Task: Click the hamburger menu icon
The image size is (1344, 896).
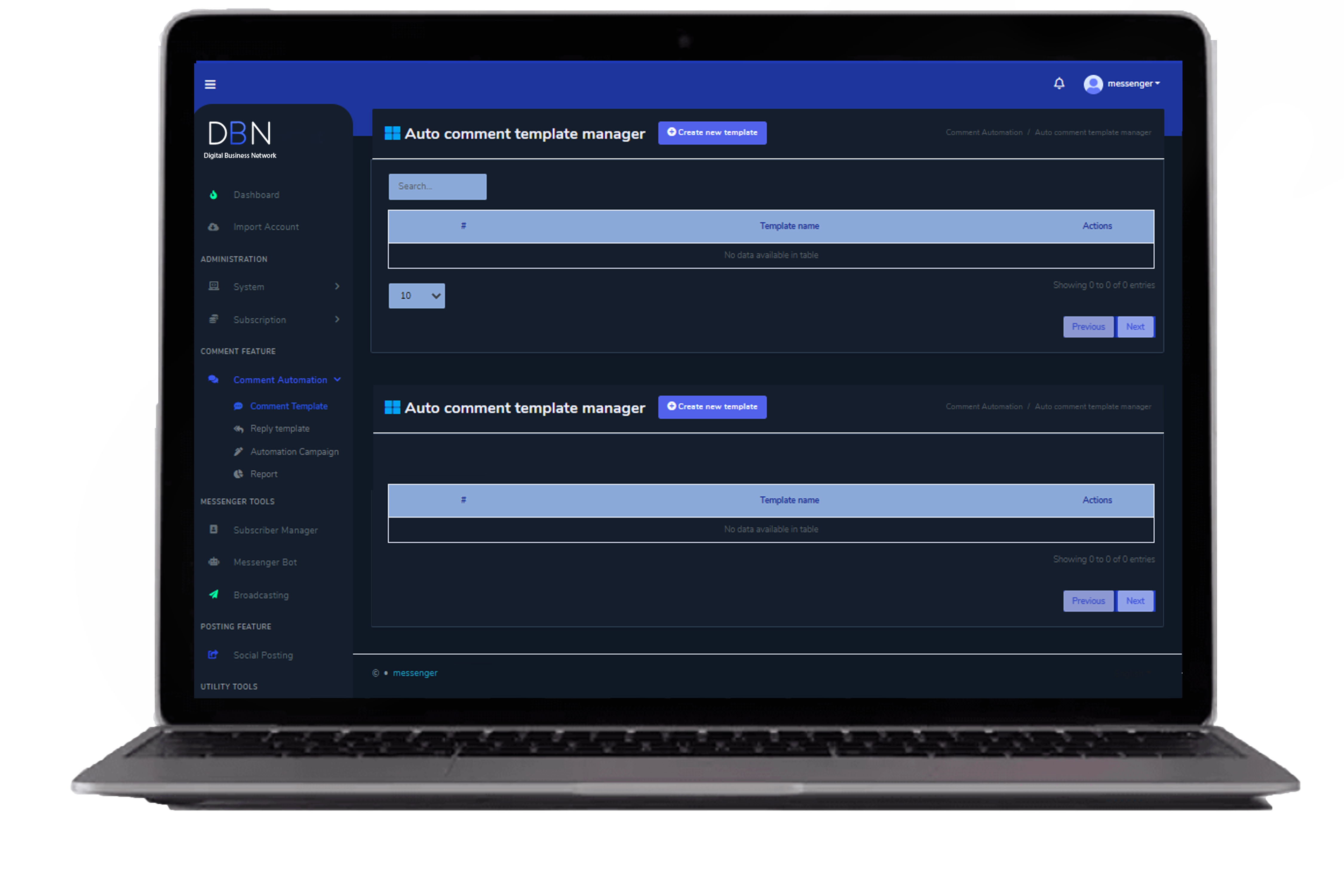Action: pyautogui.click(x=210, y=85)
